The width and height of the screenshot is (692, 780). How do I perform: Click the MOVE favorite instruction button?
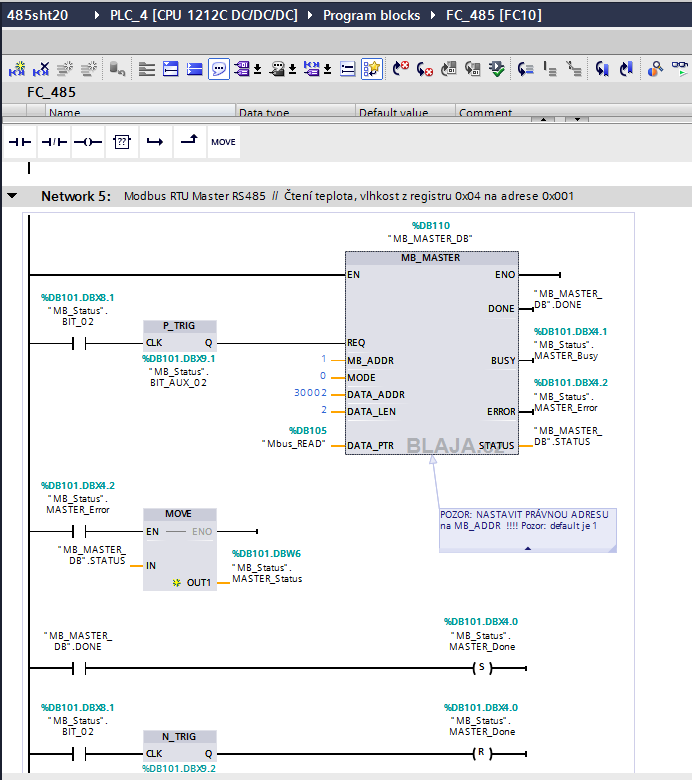223,142
